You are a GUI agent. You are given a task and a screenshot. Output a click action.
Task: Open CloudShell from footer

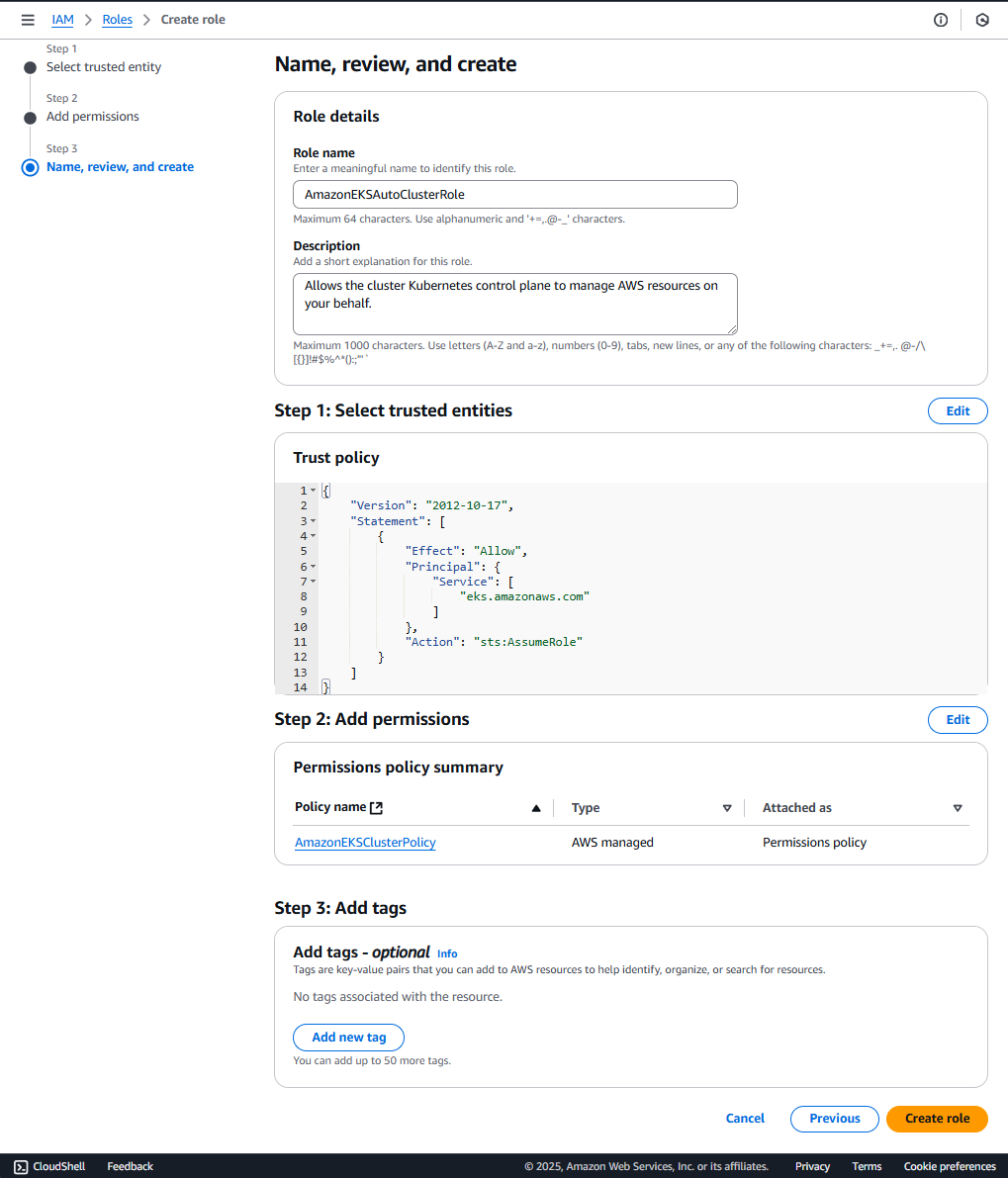pos(49,1167)
